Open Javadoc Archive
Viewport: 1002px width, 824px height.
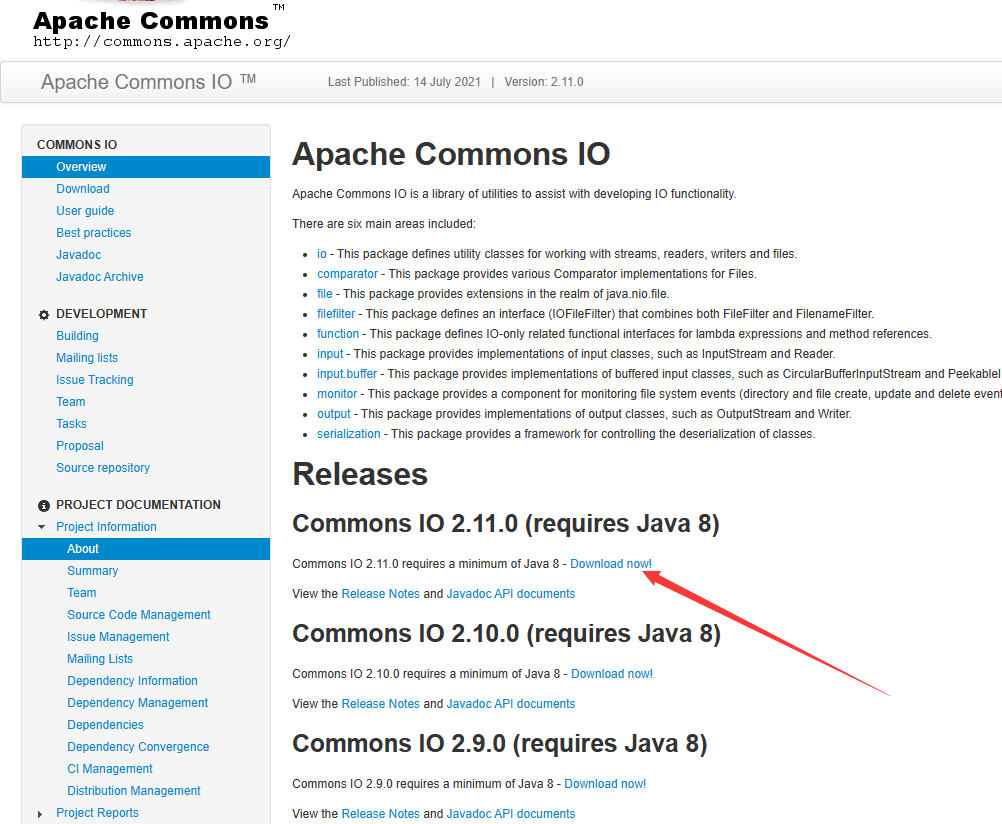click(100, 277)
